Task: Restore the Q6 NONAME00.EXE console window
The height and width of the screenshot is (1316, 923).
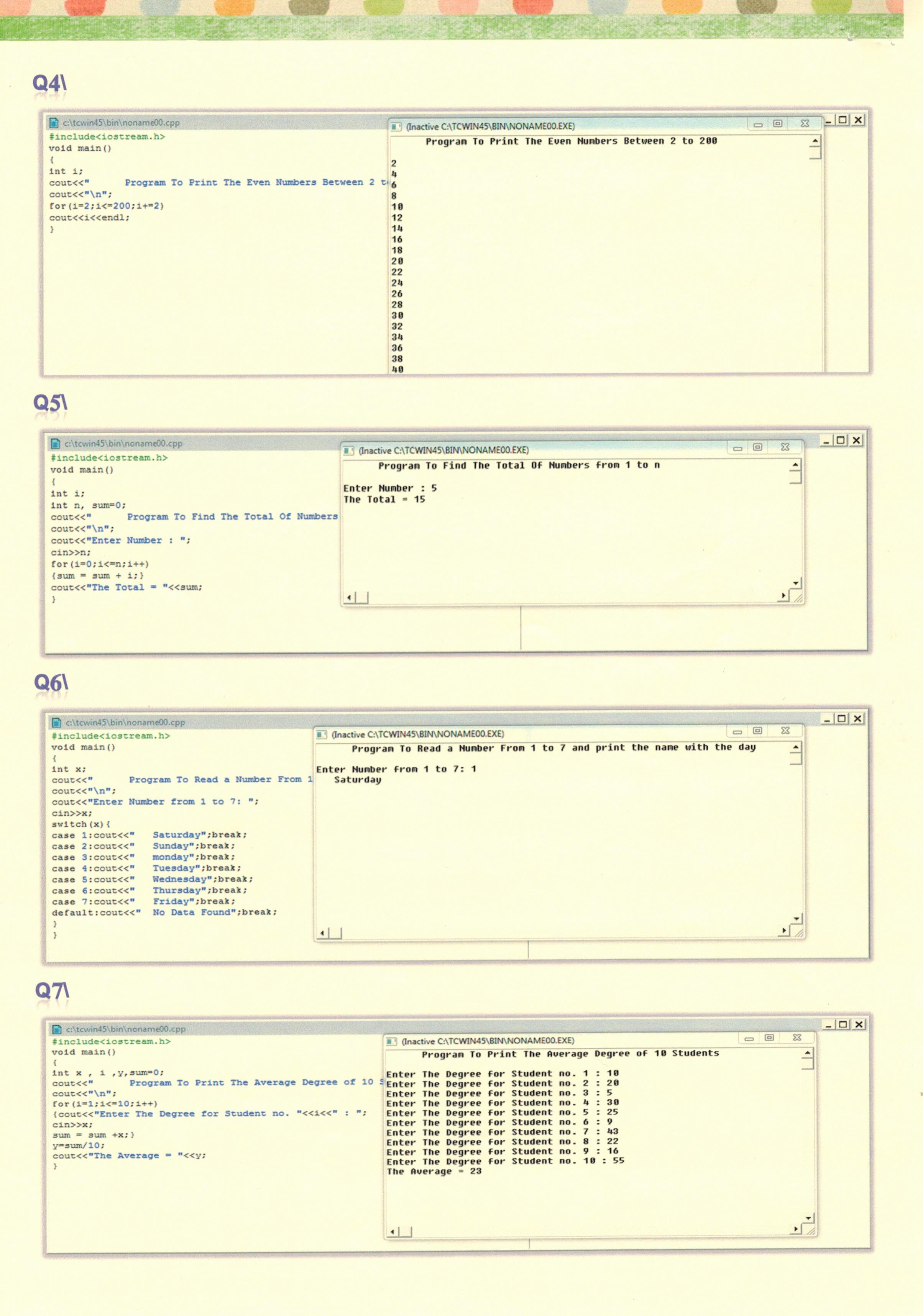Action: pos(757,731)
